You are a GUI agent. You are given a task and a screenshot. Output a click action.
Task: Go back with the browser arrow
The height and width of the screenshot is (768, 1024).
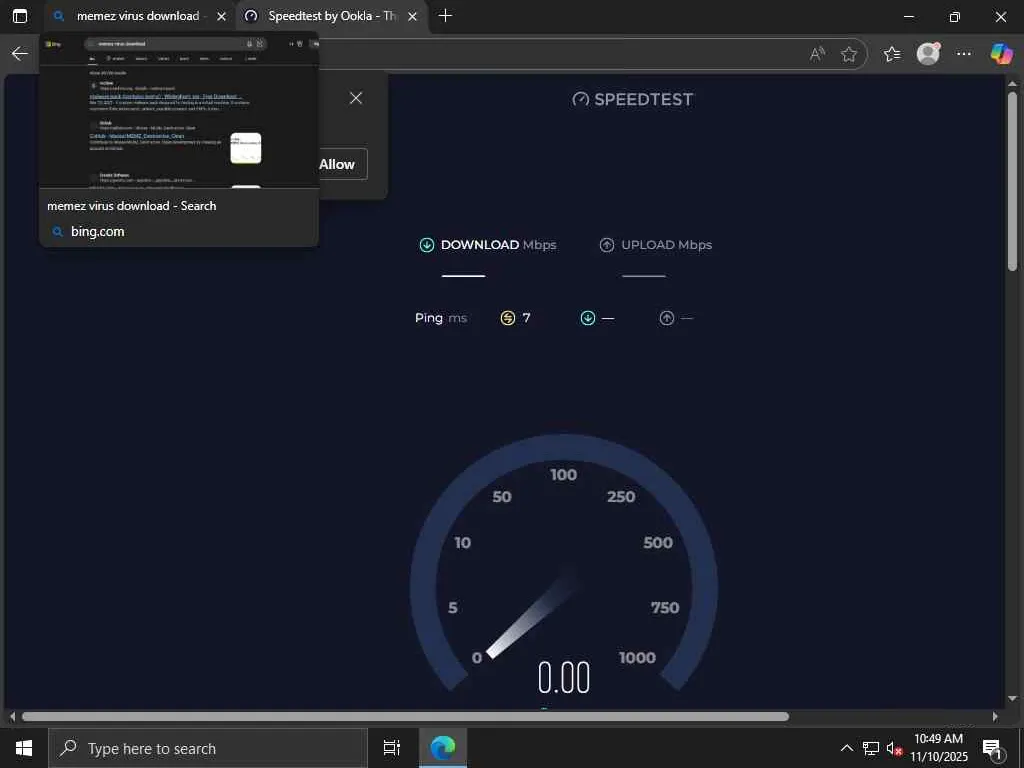point(20,54)
